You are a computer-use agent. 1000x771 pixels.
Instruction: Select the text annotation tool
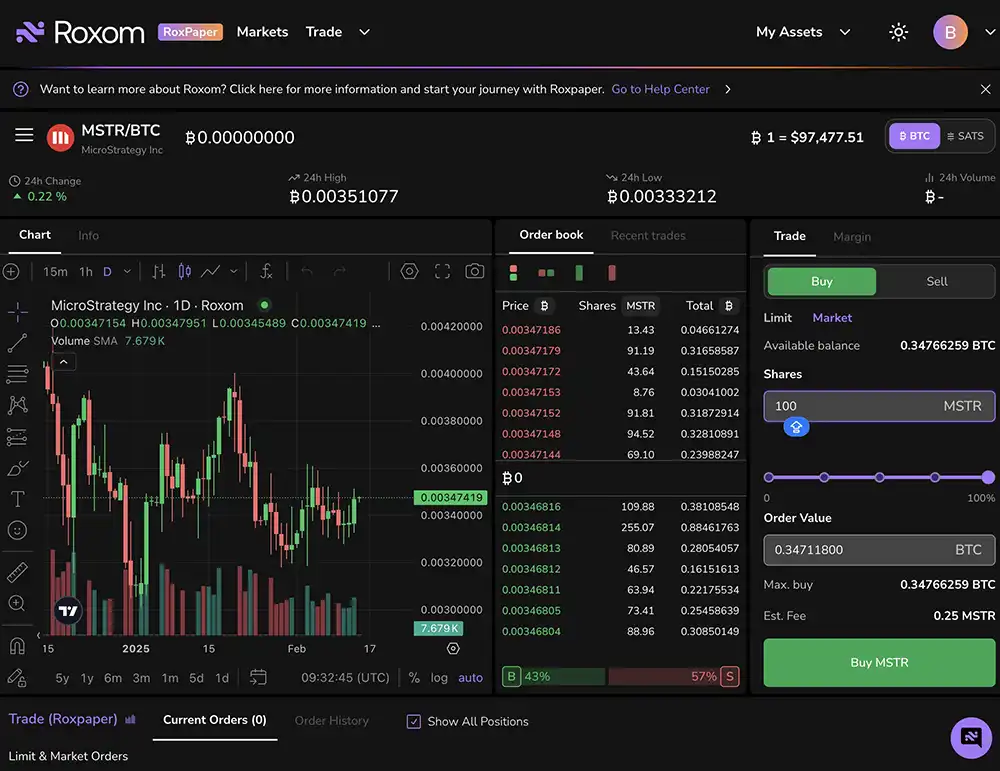(17, 499)
